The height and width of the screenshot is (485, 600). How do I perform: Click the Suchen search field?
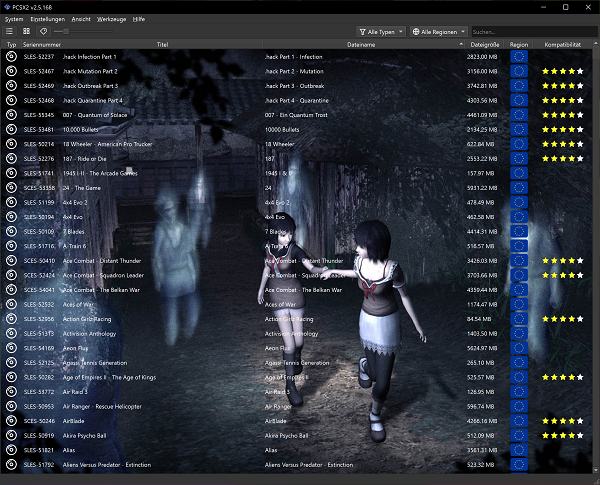(534, 32)
